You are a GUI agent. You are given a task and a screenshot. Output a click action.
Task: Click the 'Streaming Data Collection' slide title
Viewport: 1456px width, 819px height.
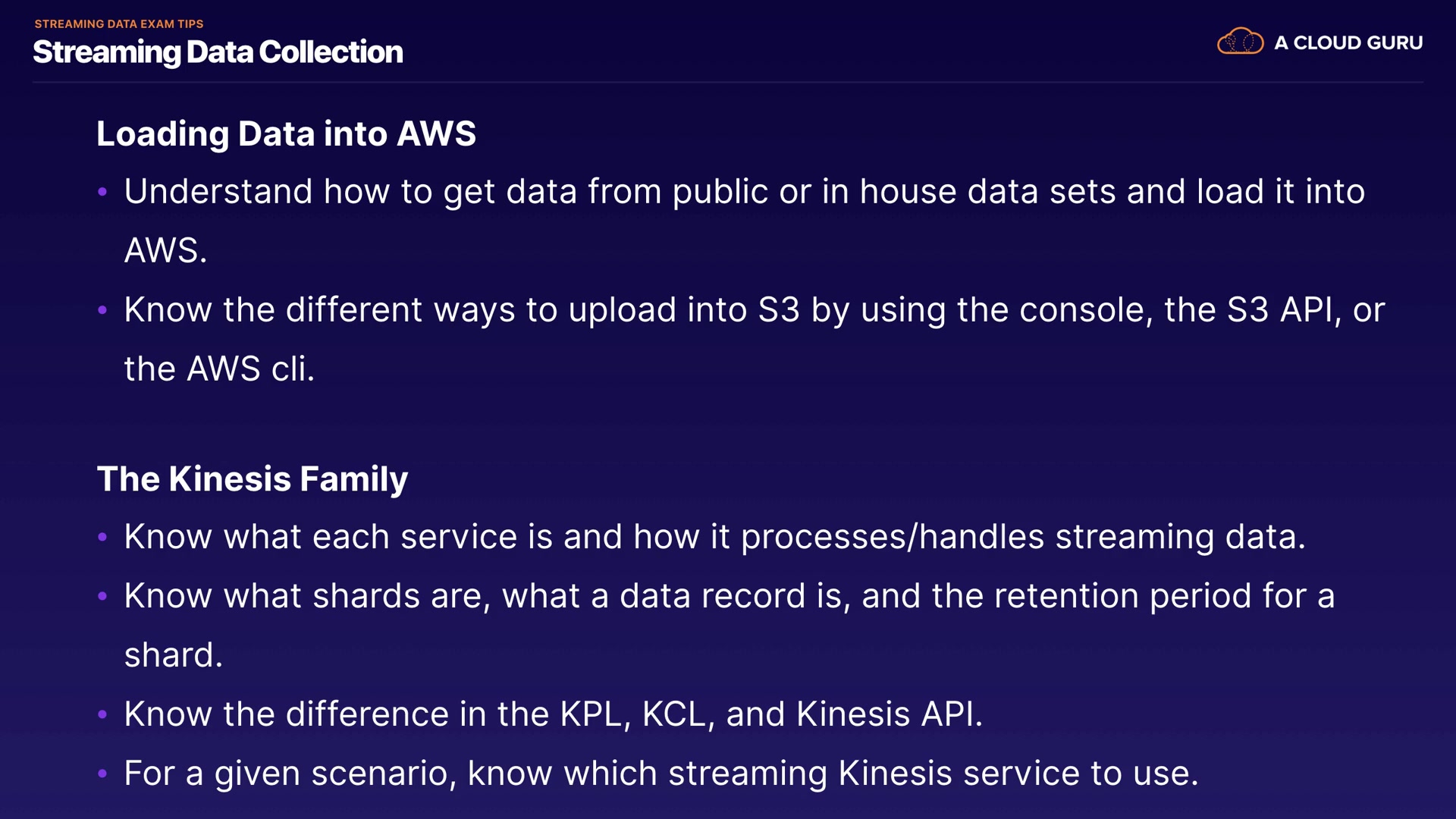coord(218,52)
